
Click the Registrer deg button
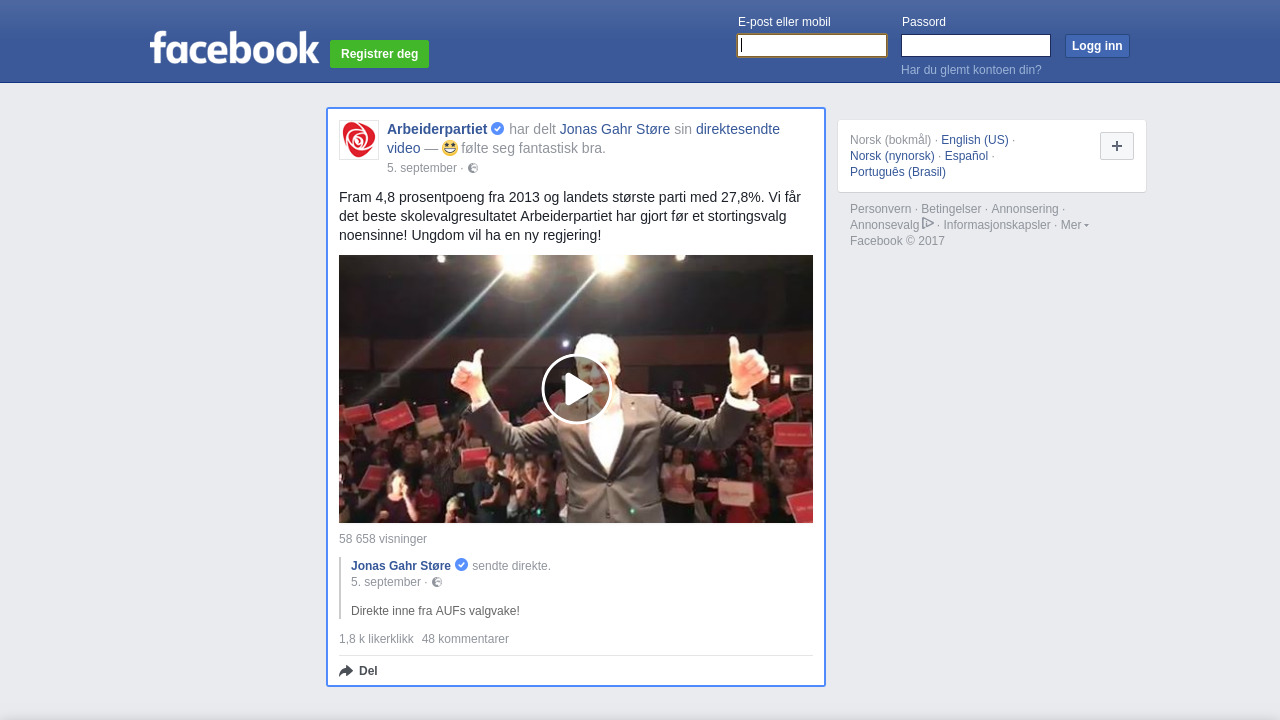pyautogui.click(x=379, y=54)
